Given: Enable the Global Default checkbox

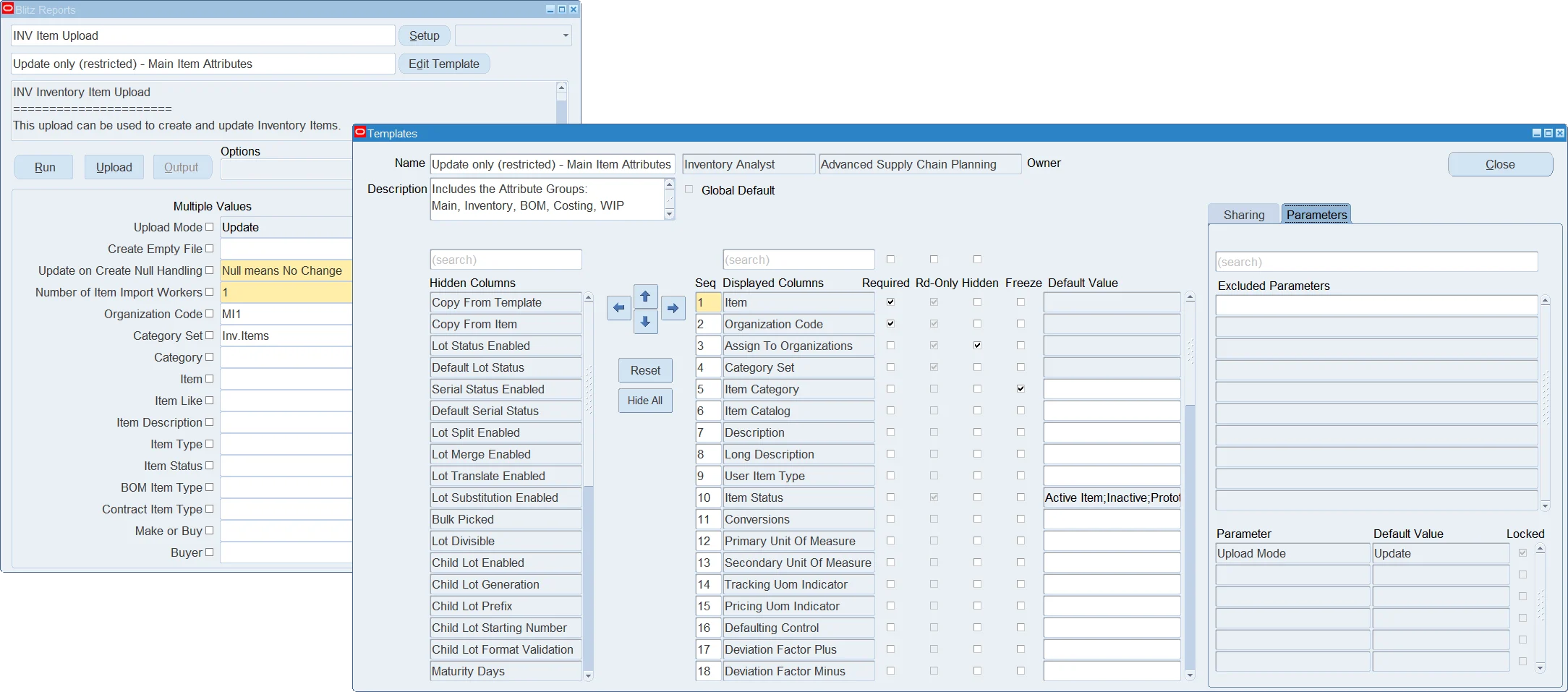Looking at the screenshot, I should pyautogui.click(x=689, y=189).
